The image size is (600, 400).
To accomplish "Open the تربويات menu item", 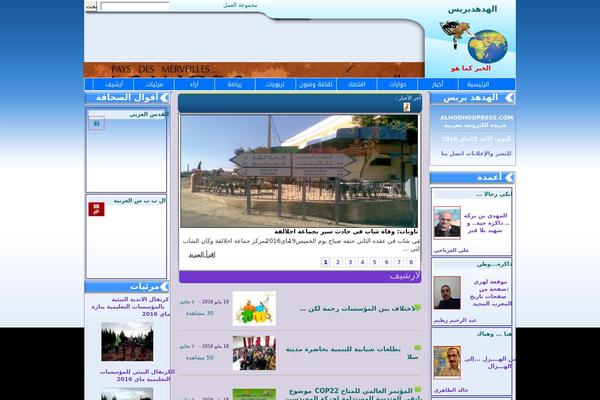I will point(275,84).
